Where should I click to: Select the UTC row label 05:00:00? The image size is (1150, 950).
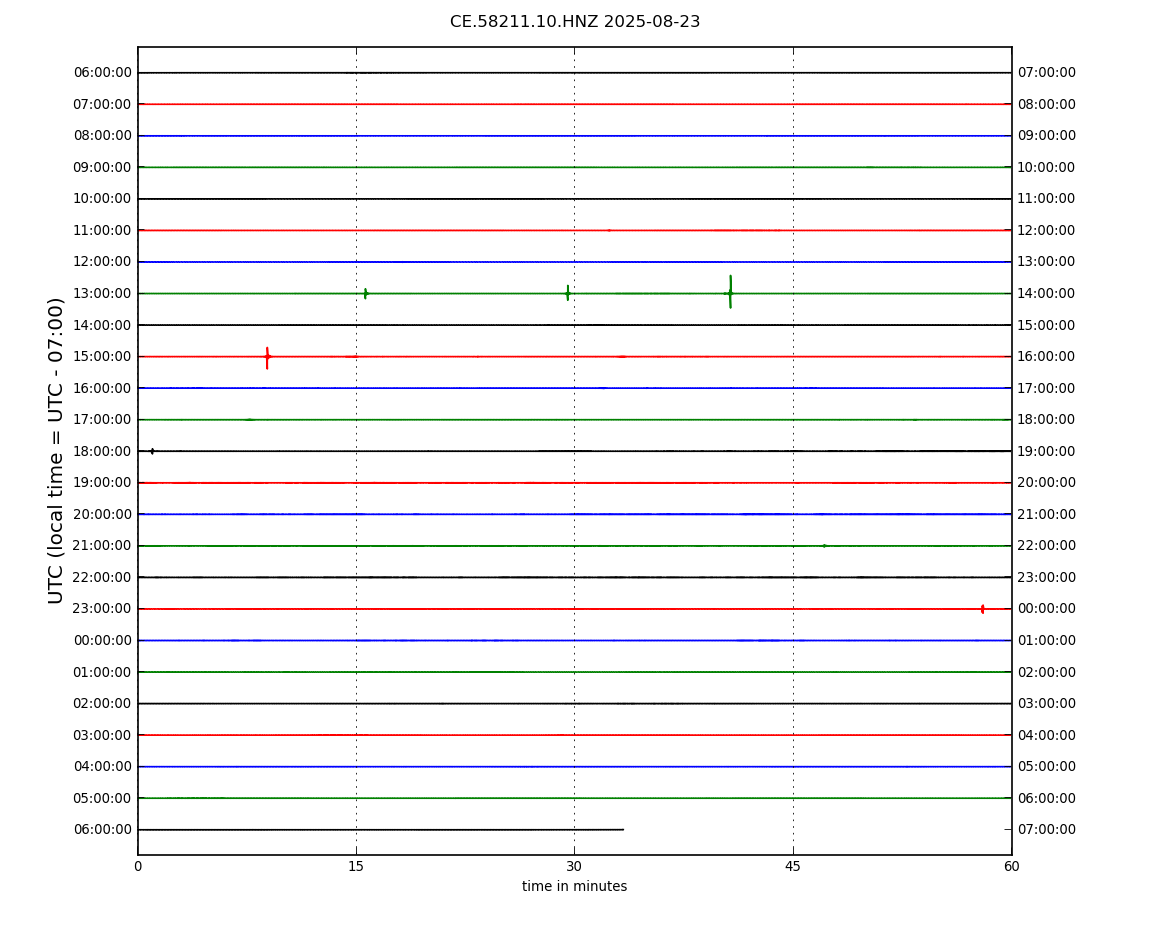(102, 798)
